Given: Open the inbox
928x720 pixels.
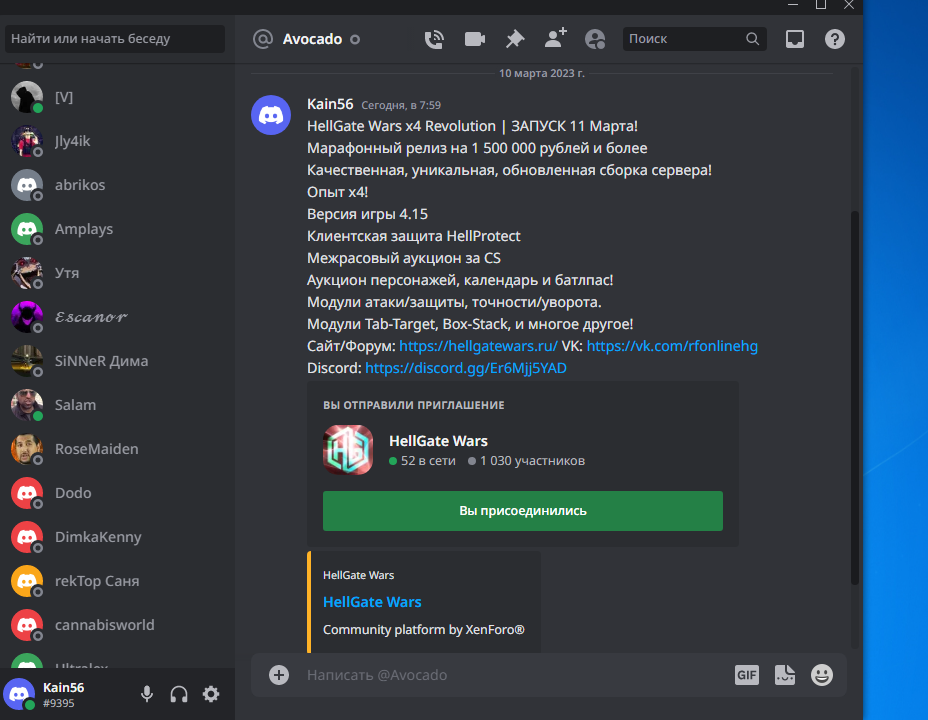Looking at the screenshot, I should pos(794,39).
